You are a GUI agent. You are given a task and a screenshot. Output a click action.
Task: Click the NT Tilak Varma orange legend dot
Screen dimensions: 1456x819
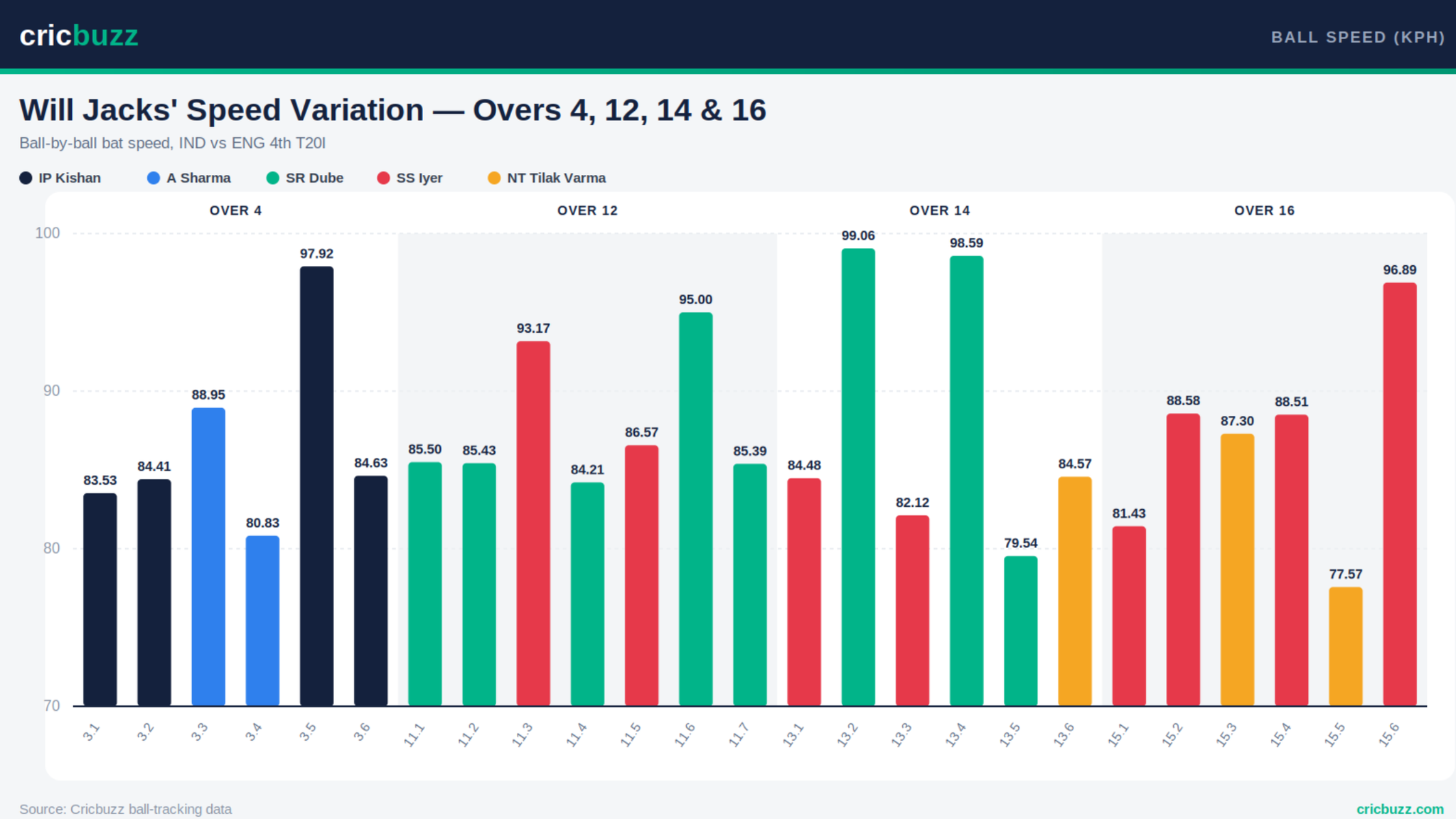click(494, 178)
